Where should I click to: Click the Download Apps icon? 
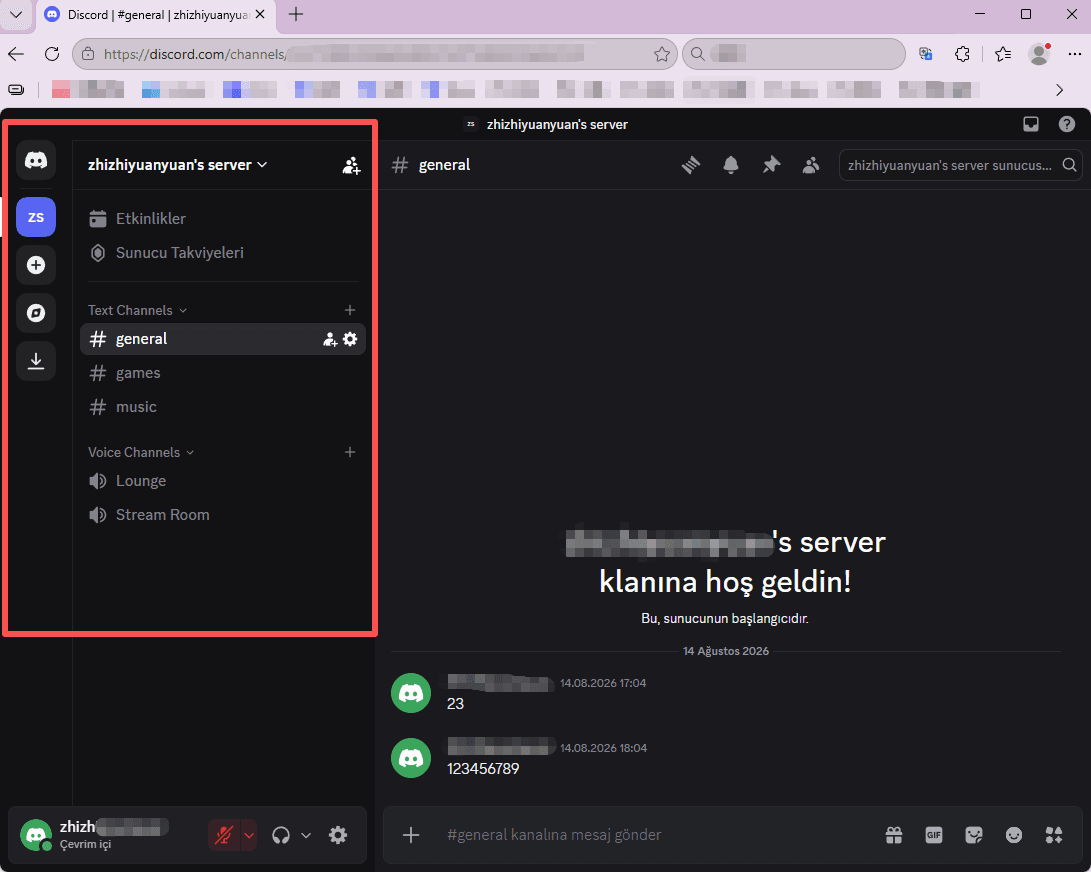click(x=36, y=361)
